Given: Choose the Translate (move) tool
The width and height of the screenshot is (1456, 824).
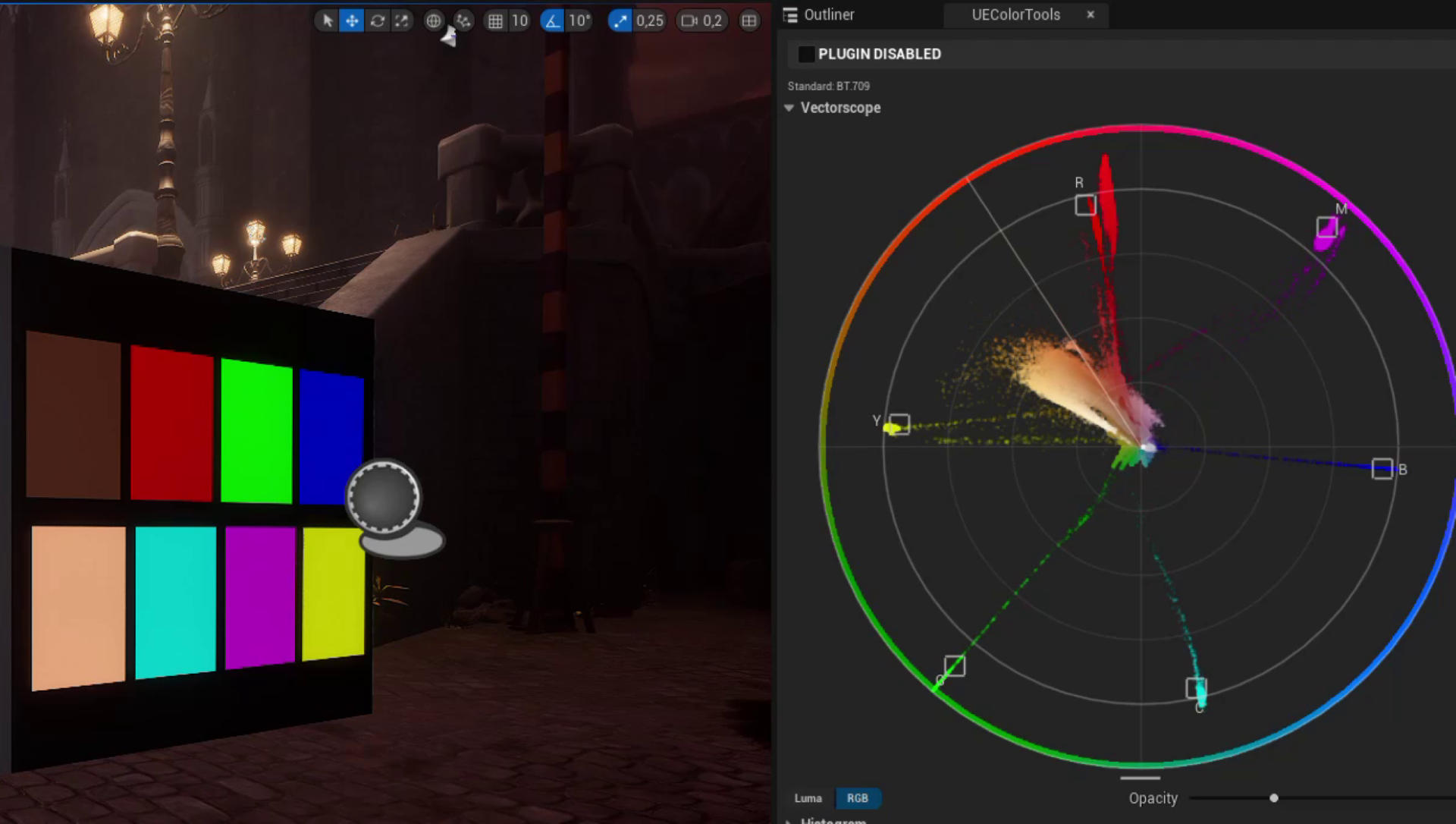Looking at the screenshot, I should tap(352, 20).
